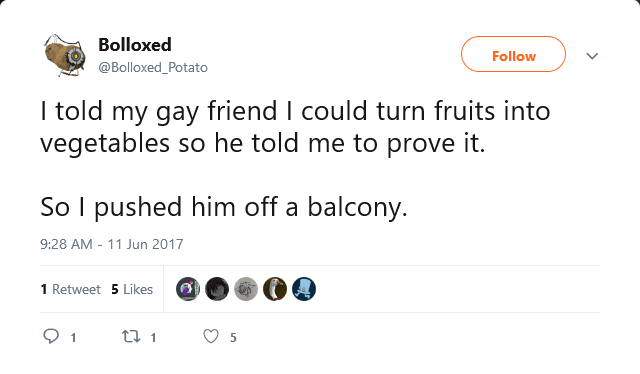Open the Bolloxed display name link
The height and width of the screenshot is (374, 640).
tap(135, 45)
